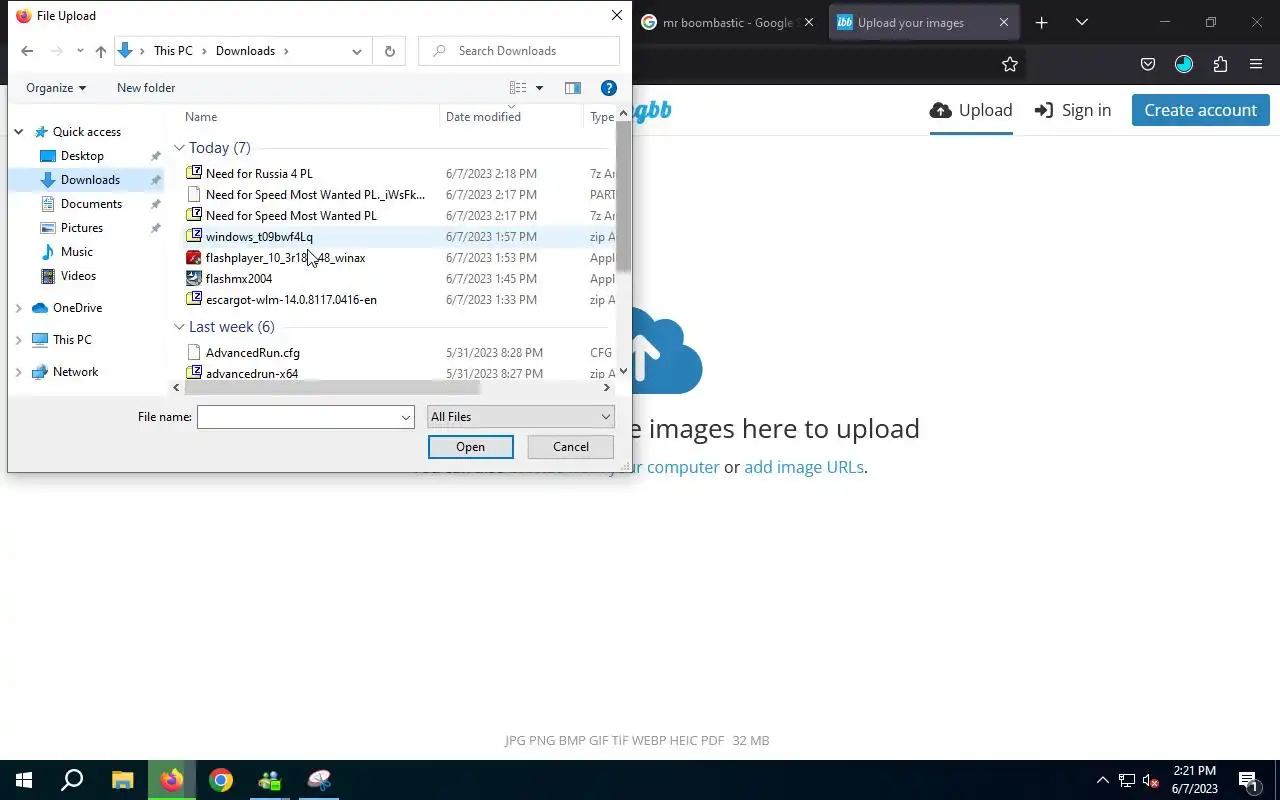1280x800 pixels.
Task: Go up one folder level arrow
Action: (100, 51)
